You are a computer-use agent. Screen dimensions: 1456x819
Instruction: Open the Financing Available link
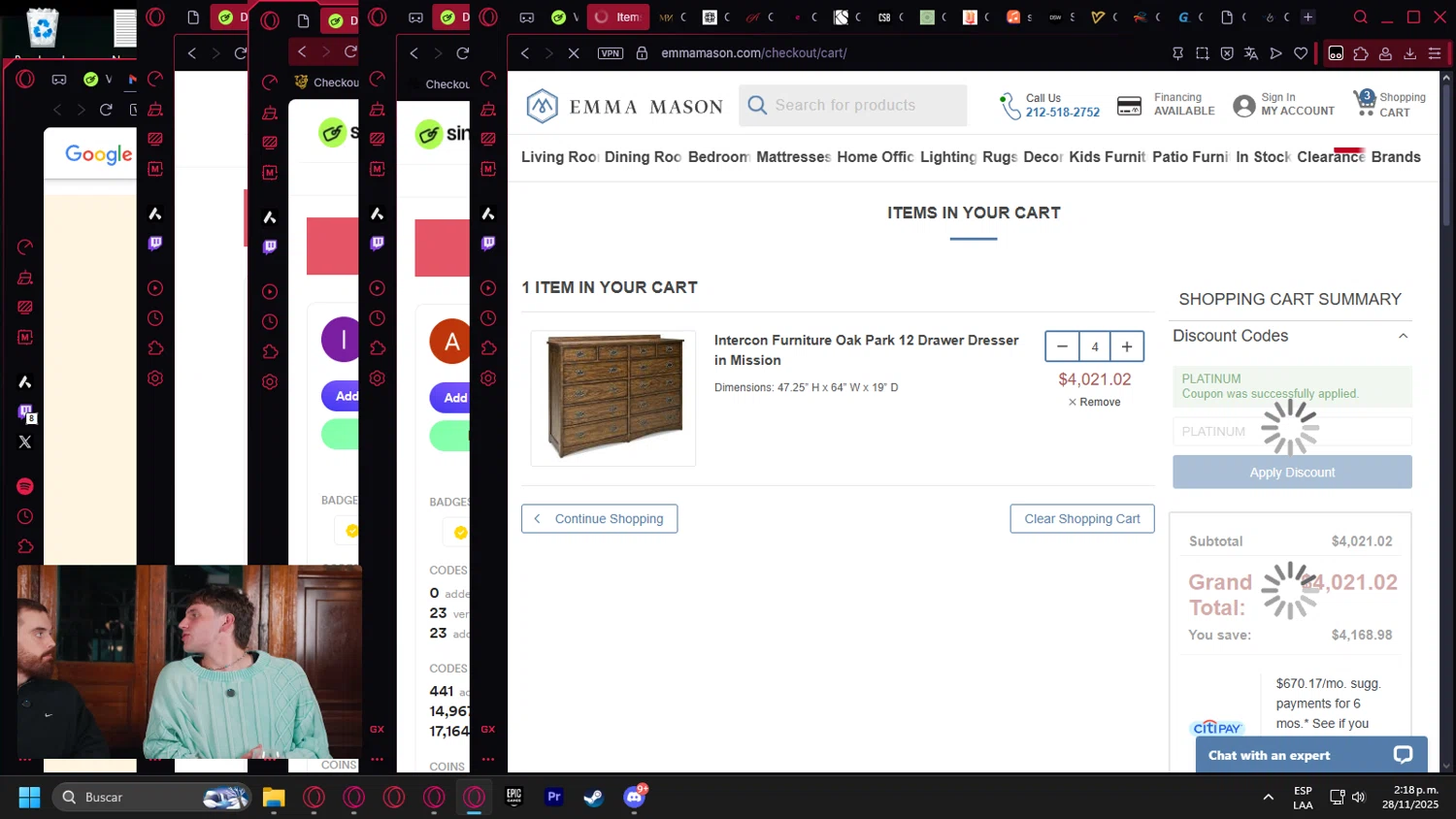pyautogui.click(x=1167, y=105)
